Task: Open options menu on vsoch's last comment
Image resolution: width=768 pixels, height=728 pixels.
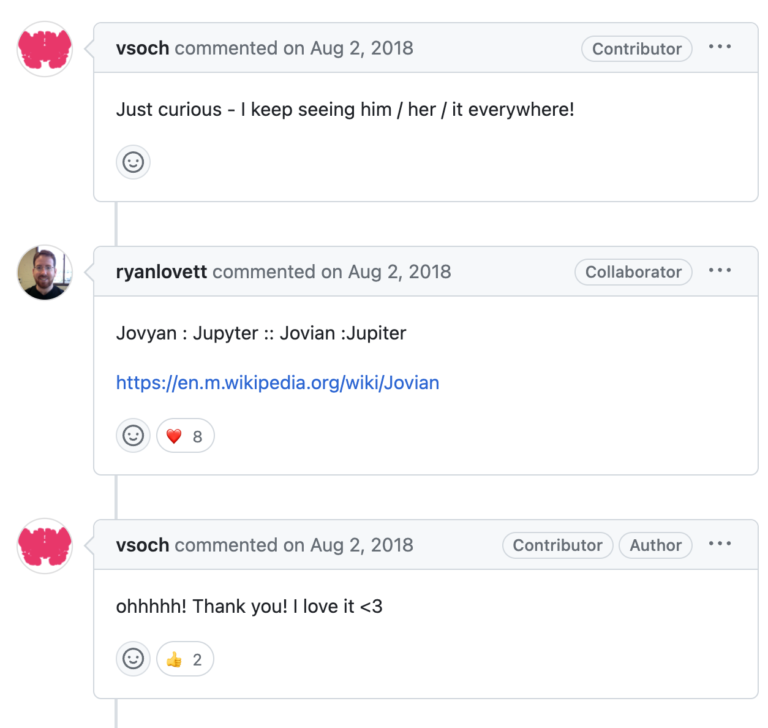Action: tap(720, 544)
